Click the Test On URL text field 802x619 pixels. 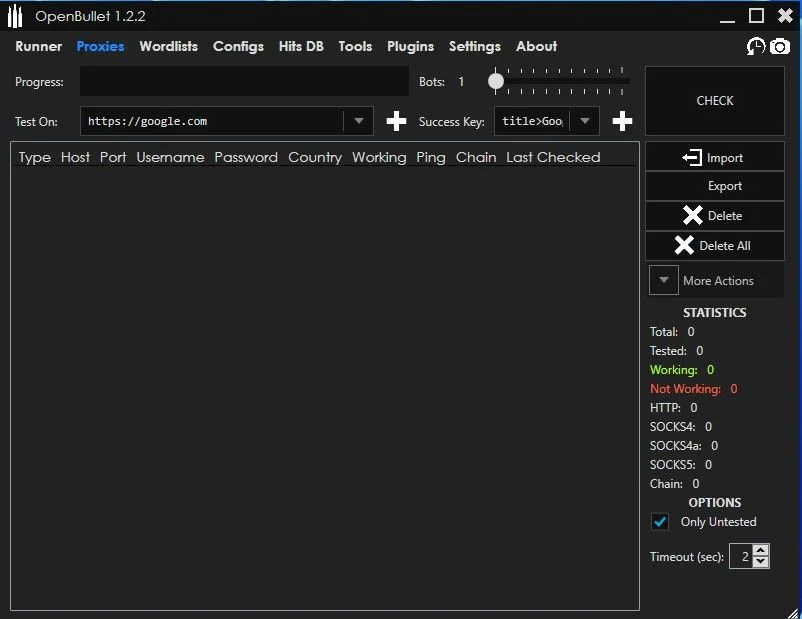(x=212, y=121)
